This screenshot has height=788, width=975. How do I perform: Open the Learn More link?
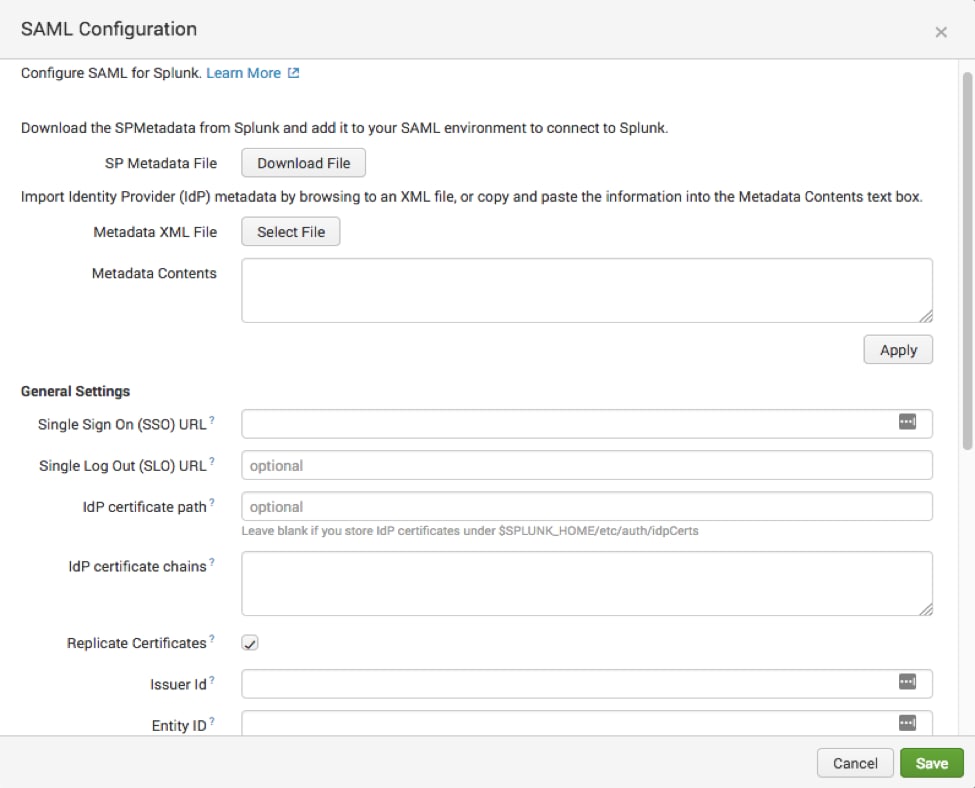244,73
